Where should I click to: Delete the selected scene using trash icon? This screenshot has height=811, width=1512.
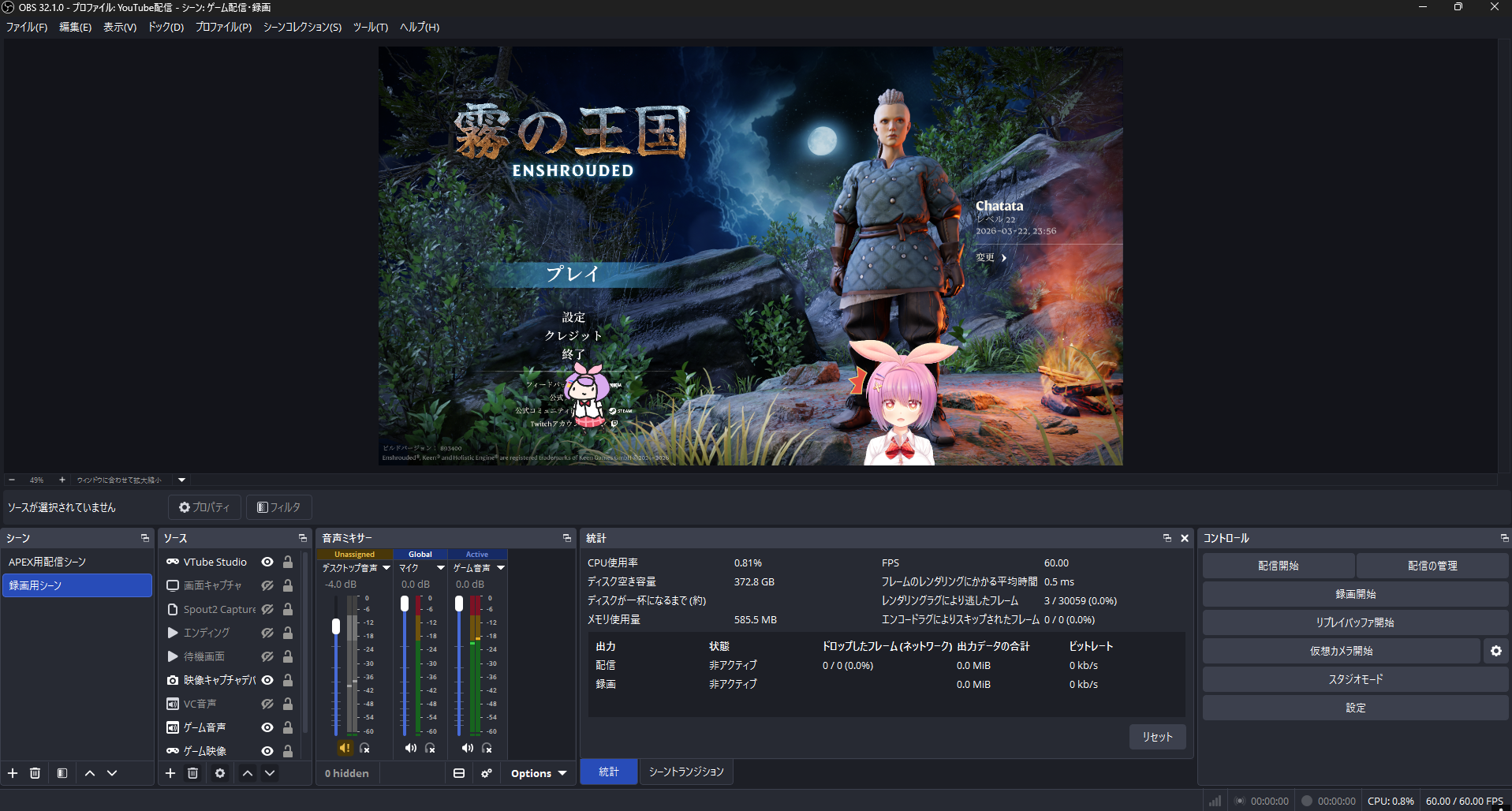click(35, 773)
